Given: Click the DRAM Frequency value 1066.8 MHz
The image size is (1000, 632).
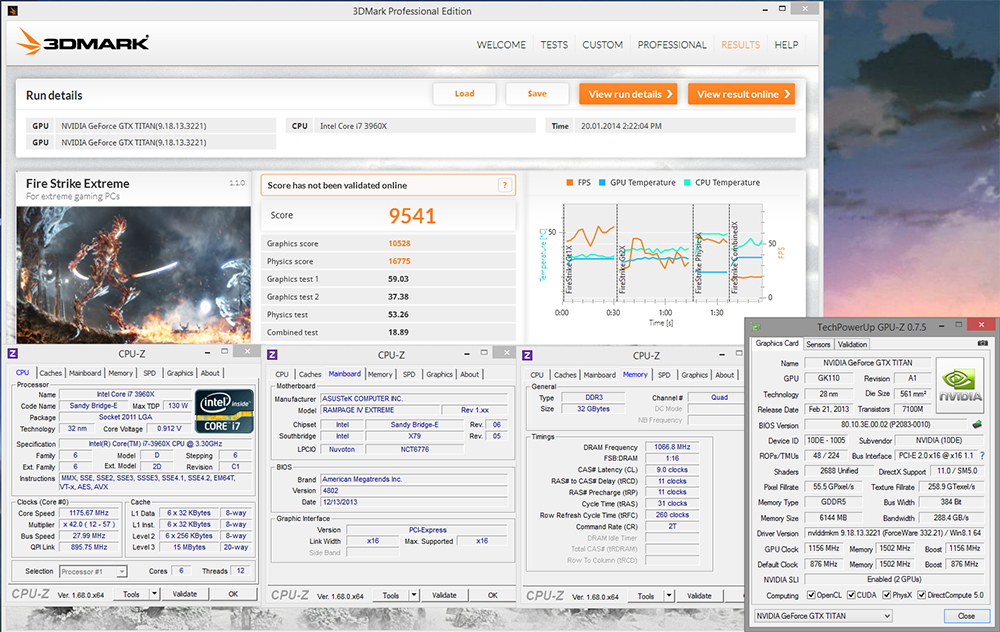Looking at the screenshot, I should [x=672, y=447].
